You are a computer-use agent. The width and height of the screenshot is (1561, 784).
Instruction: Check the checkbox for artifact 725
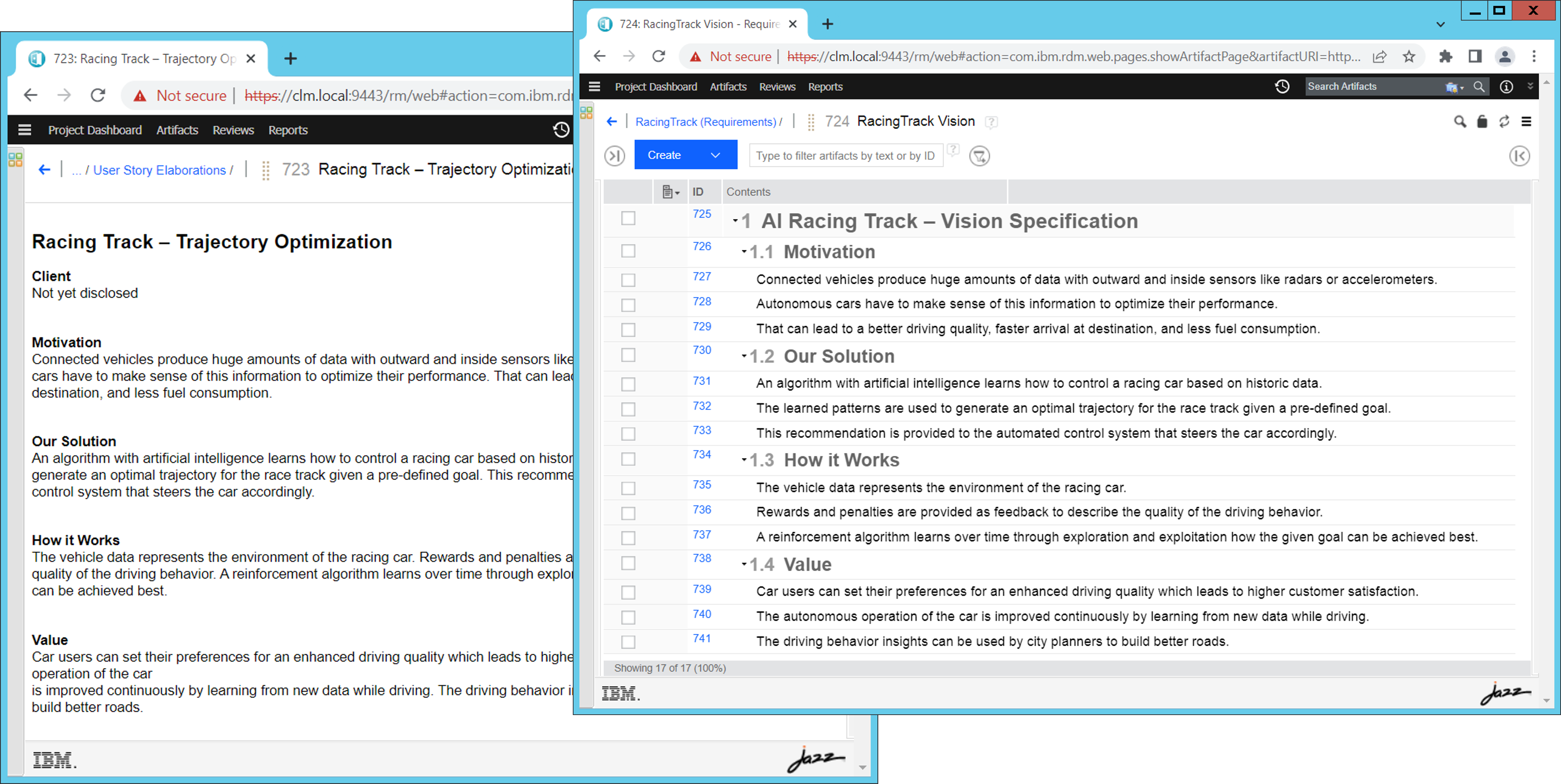pos(628,218)
